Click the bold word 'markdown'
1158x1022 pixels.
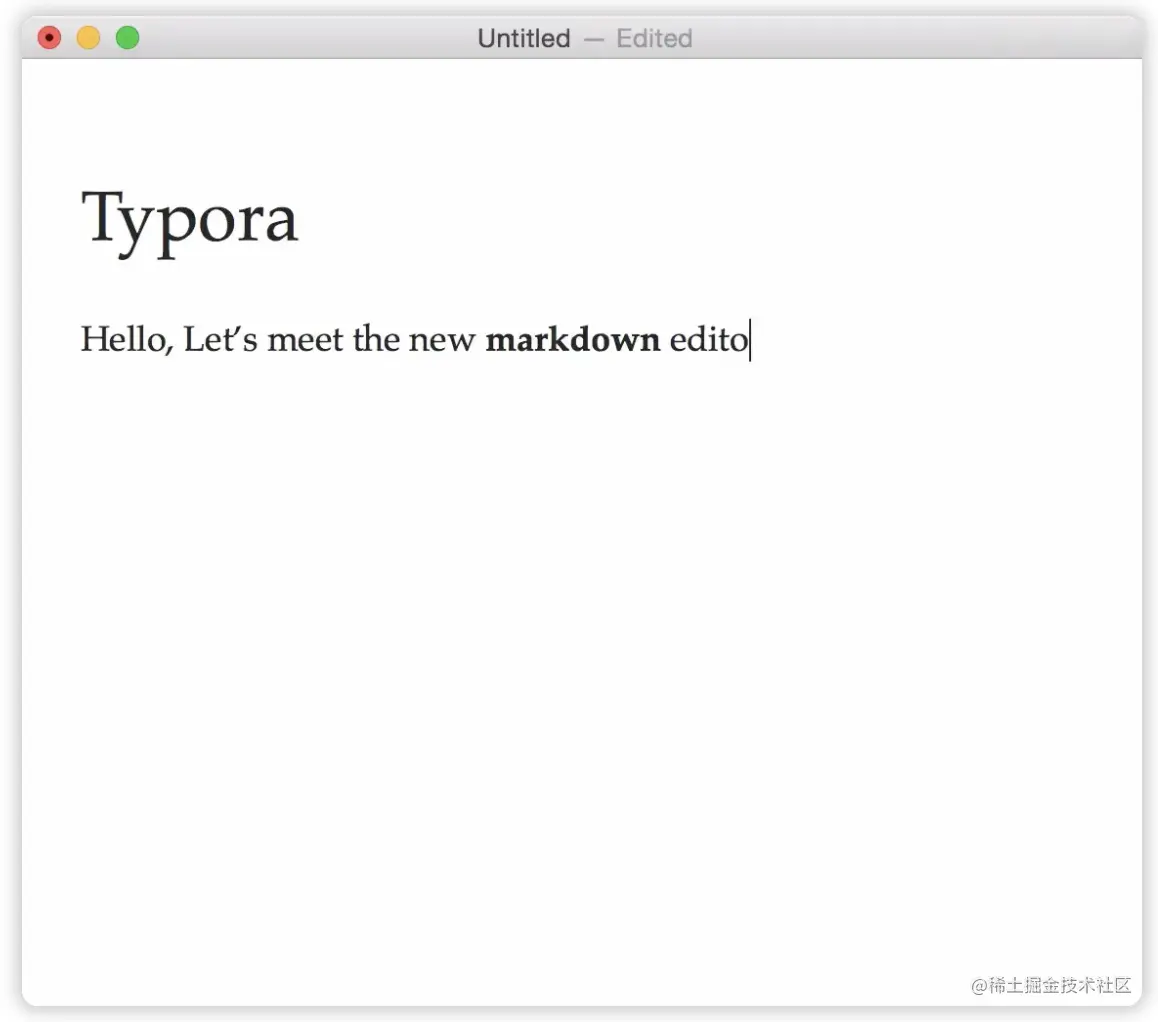tap(572, 340)
